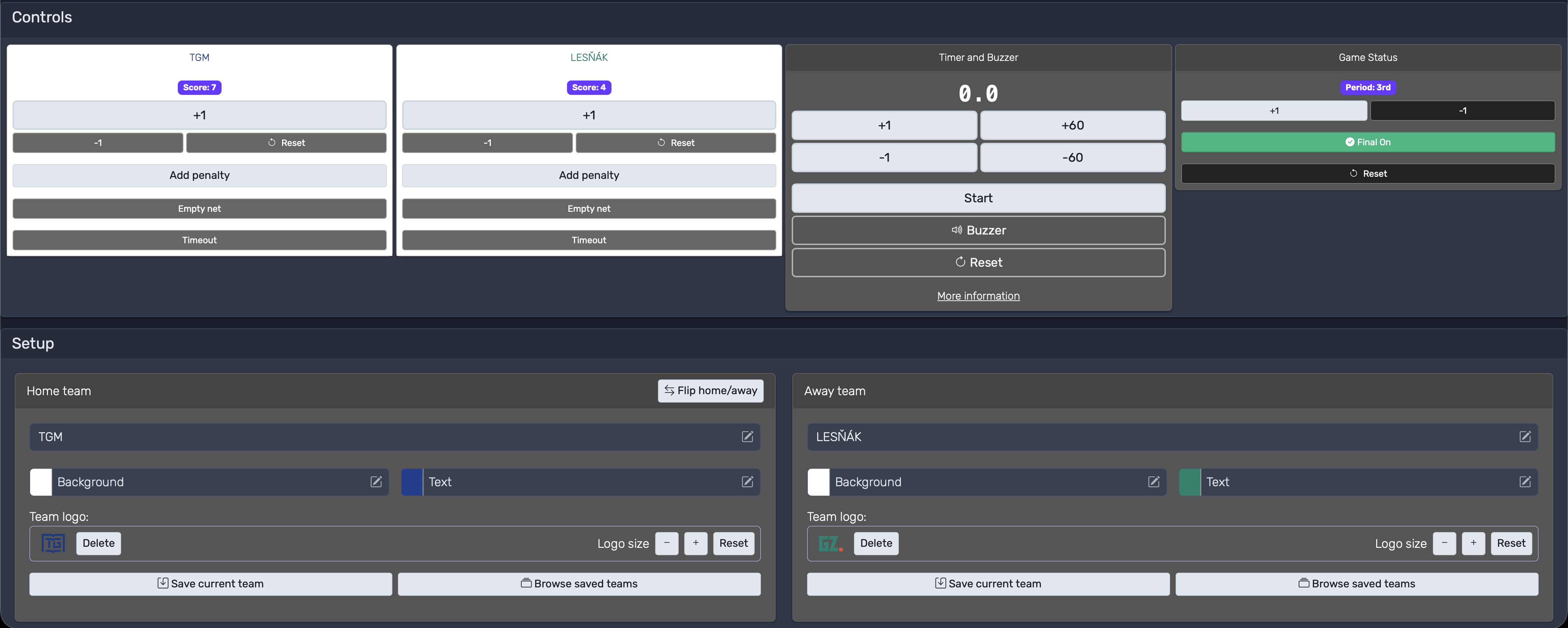
Task: Edit the LESŇÁK away team name via pencil icon
Action: (x=1525, y=437)
